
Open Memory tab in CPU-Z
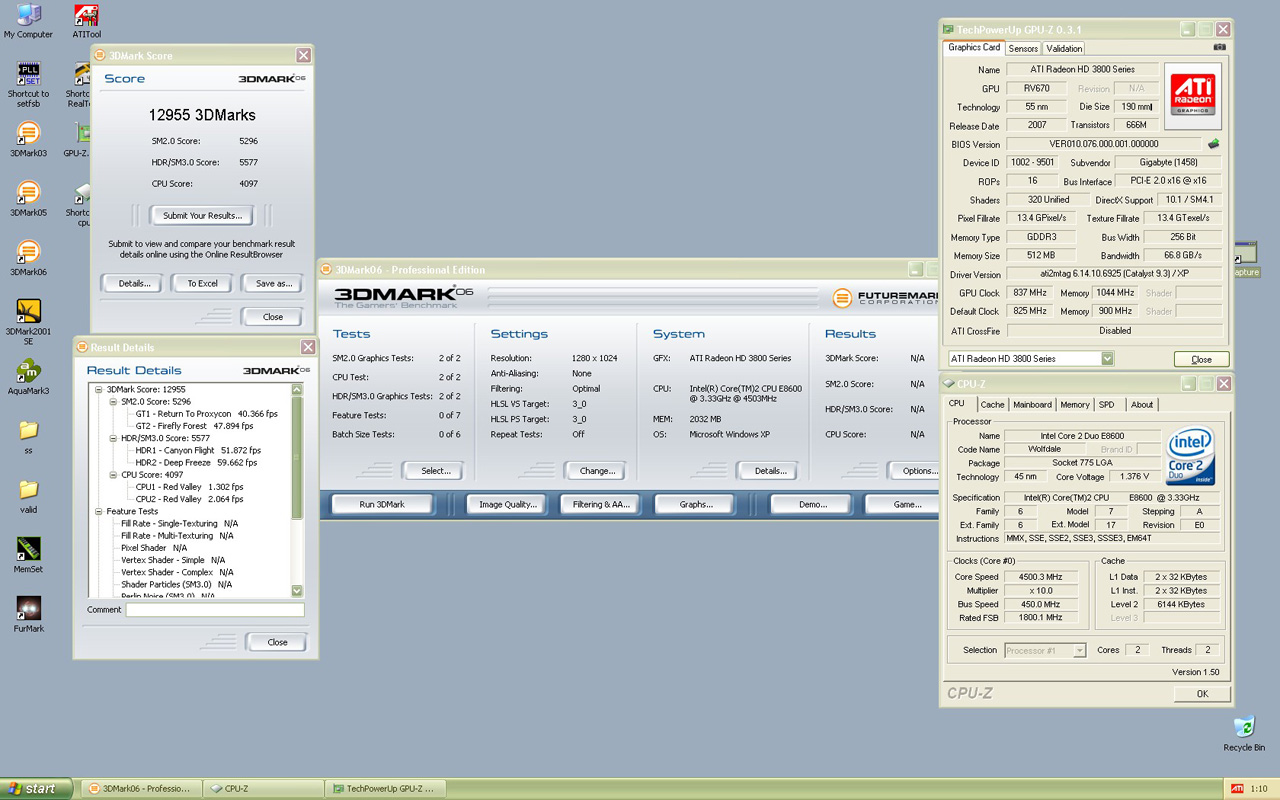pos(1075,405)
